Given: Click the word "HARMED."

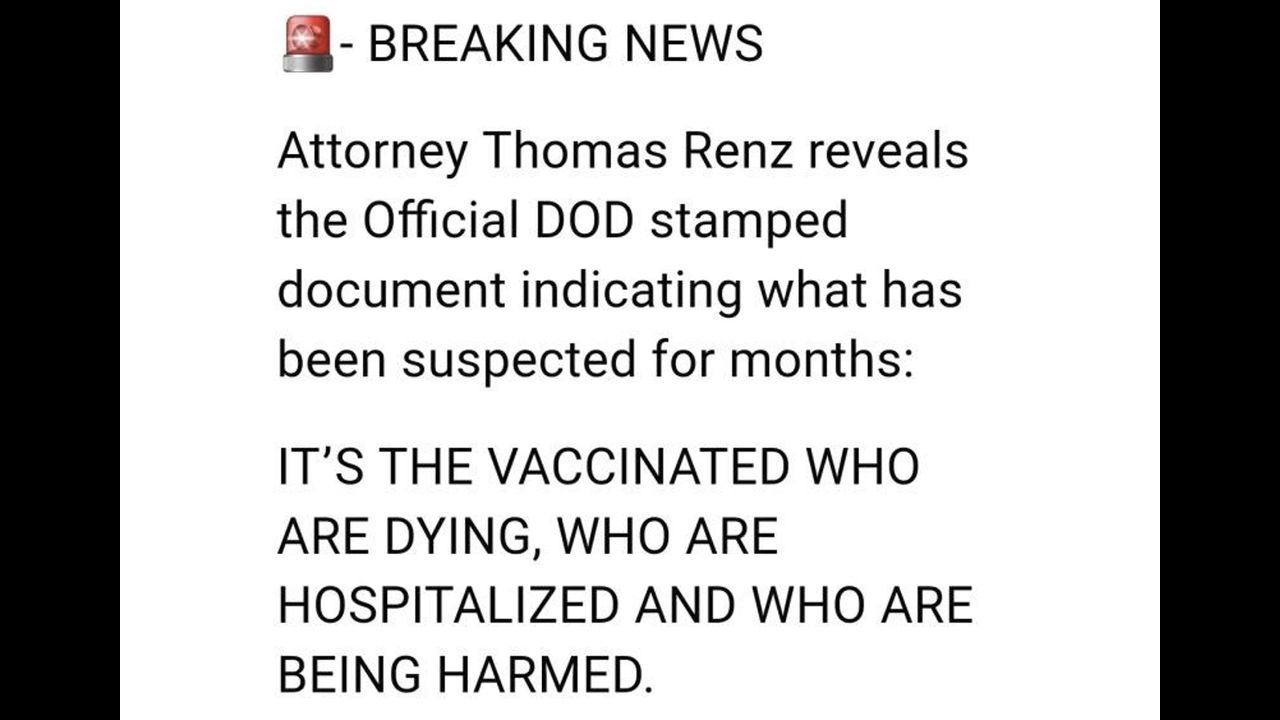Looking at the screenshot, I should click(544, 675).
